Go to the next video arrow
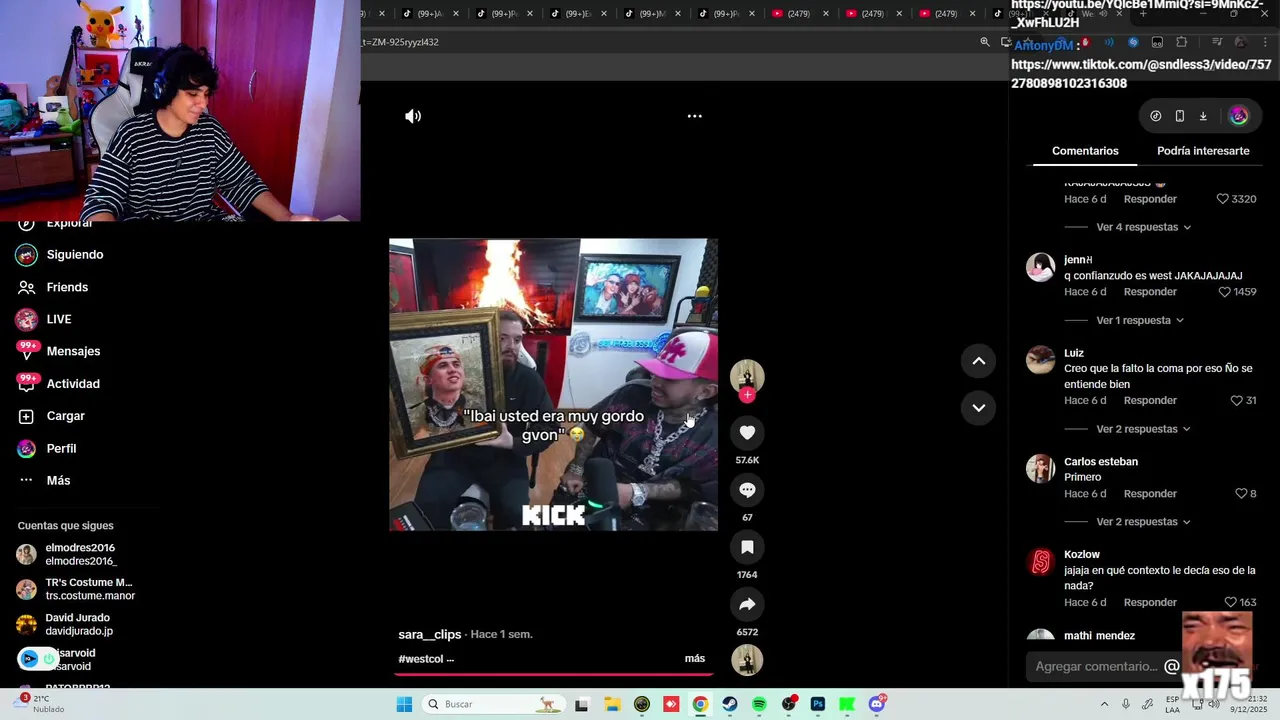The width and height of the screenshot is (1280, 720). tap(978, 407)
